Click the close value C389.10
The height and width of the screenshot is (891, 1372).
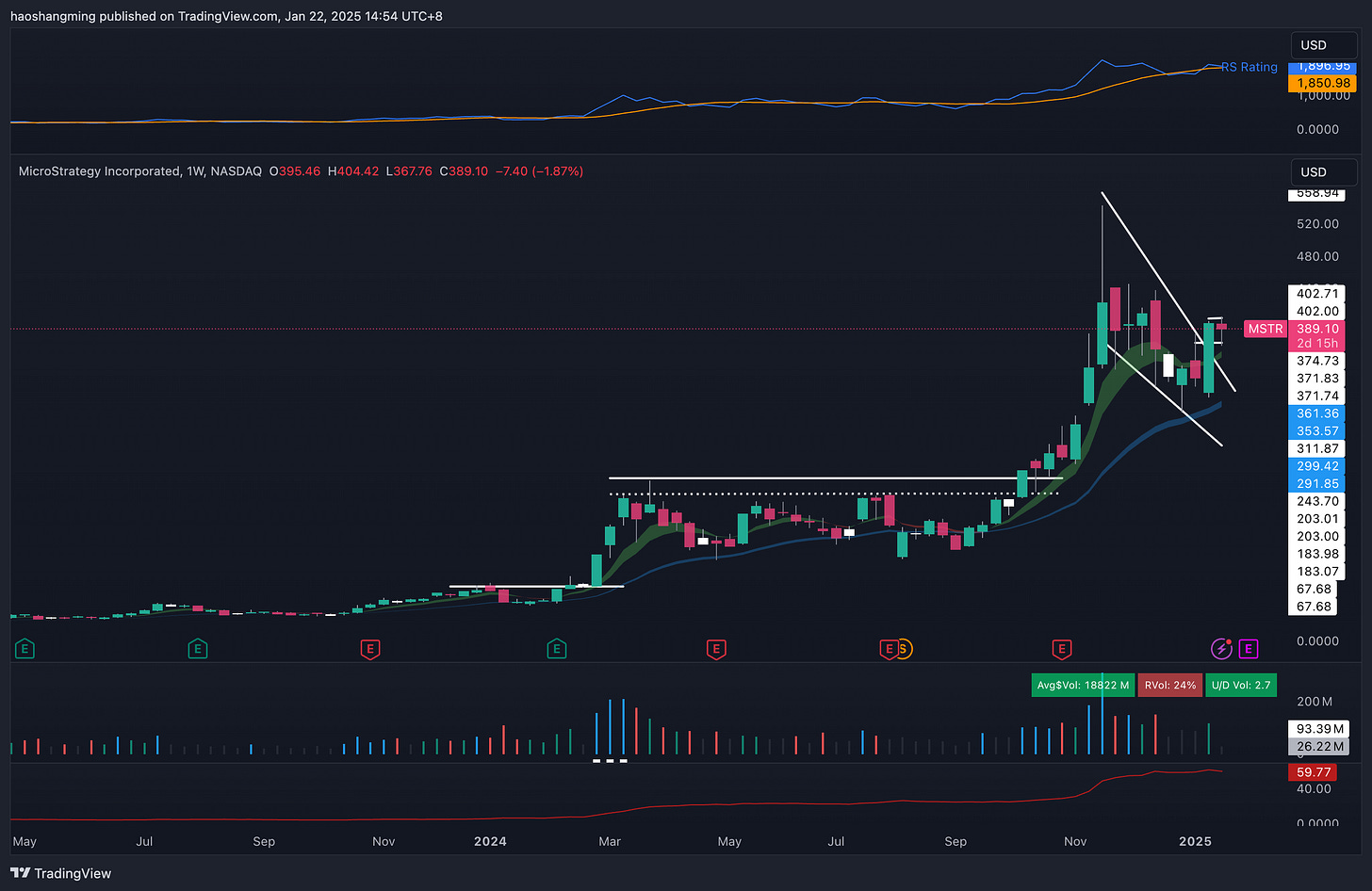click(x=464, y=171)
